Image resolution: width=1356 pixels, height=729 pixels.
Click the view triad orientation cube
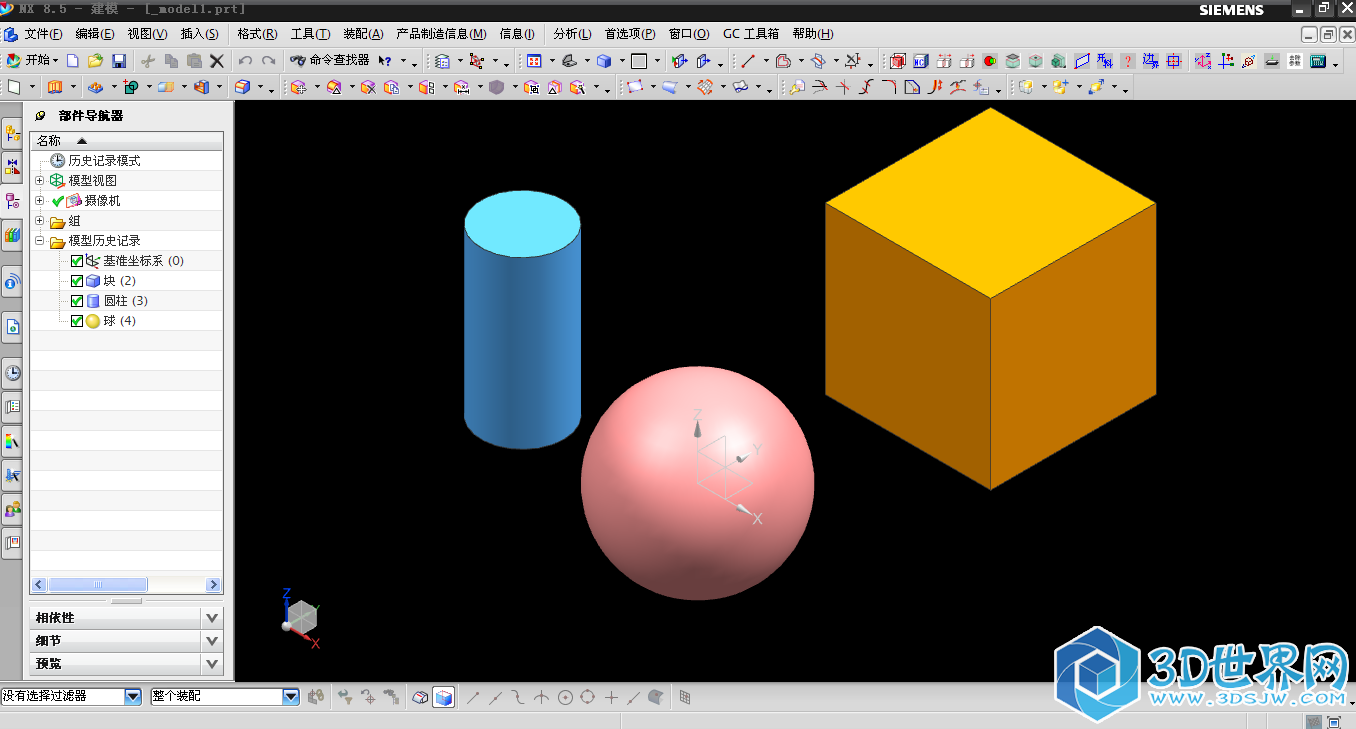(301, 617)
